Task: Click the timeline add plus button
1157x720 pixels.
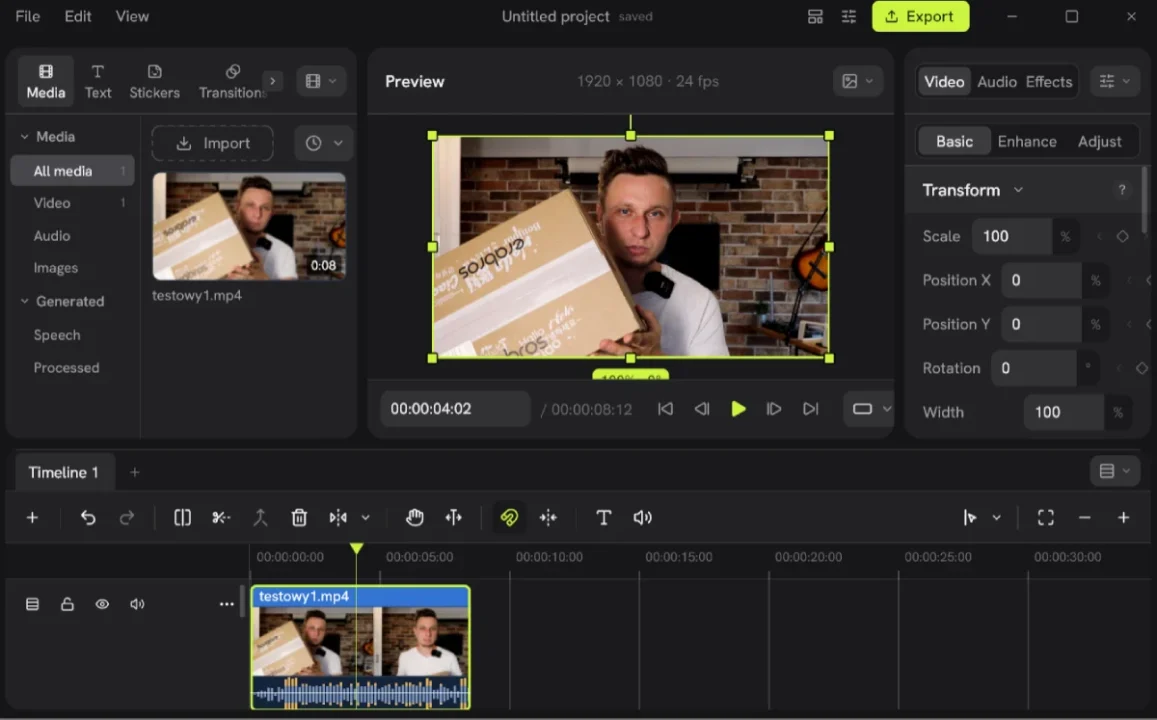Action: click(32, 518)
